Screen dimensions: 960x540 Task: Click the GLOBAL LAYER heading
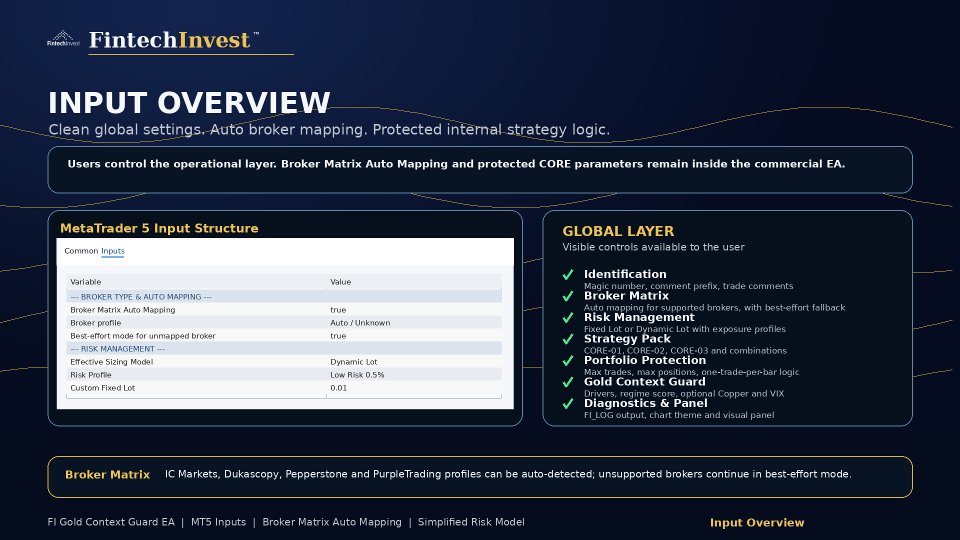[618, 231]
